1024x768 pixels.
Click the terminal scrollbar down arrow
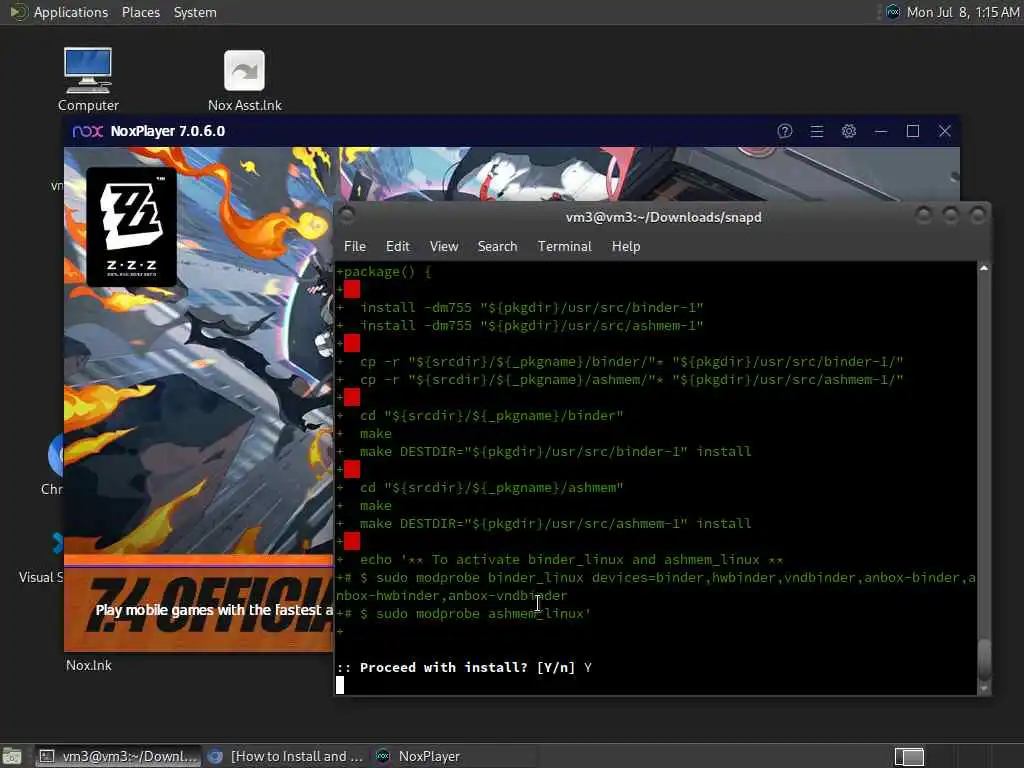click(x=984, y=688)
